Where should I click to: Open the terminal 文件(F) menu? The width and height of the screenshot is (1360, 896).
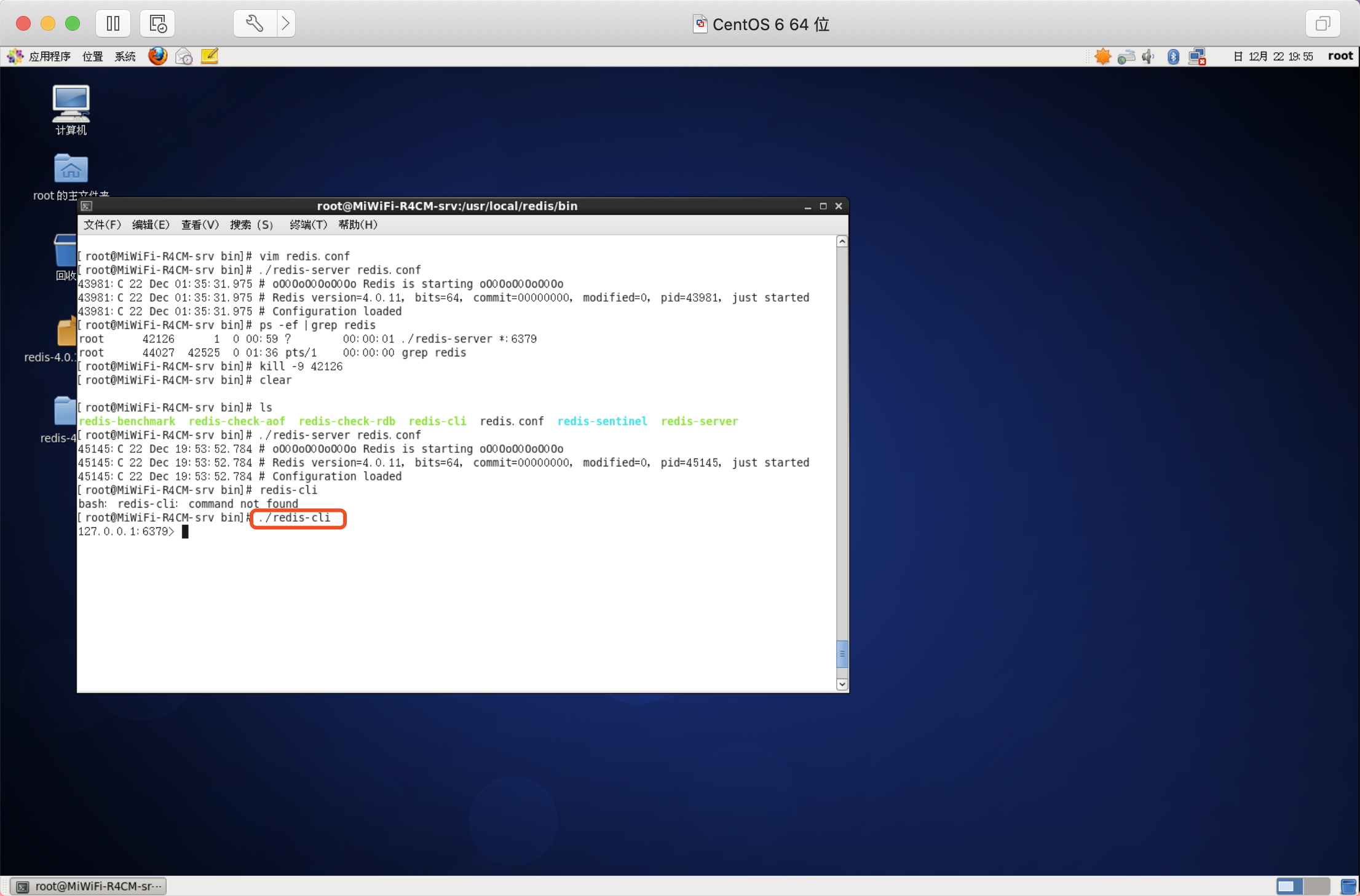[x=102, y=225]
